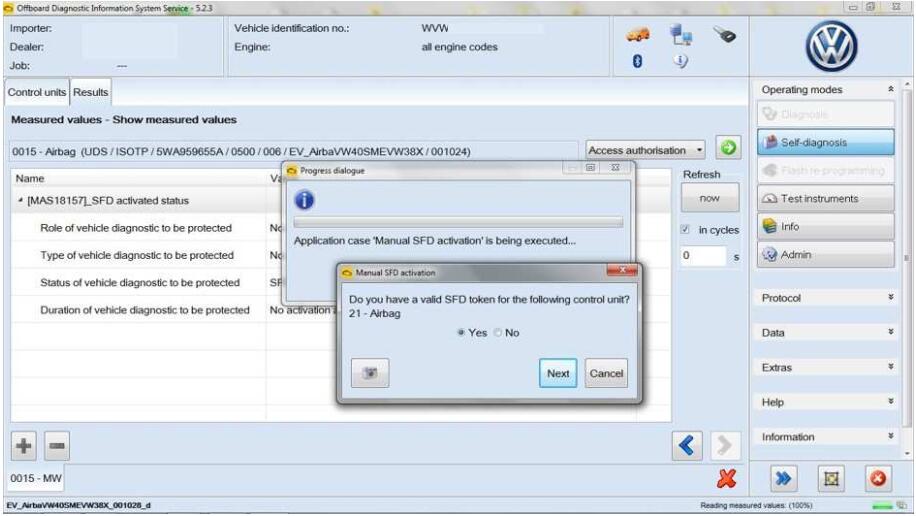Click green go arrow beside Access authorisation

click(728, 148)
